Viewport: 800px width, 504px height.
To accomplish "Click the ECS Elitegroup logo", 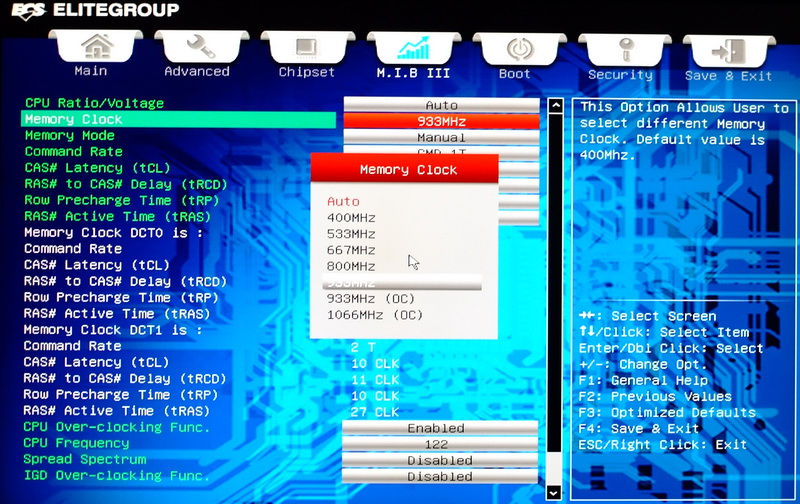I will 95,11.
